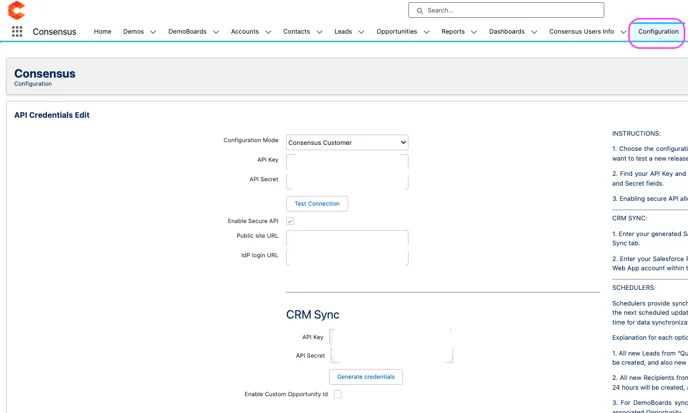
Task: Click the top API Secret field
Action: pos(347,181)
